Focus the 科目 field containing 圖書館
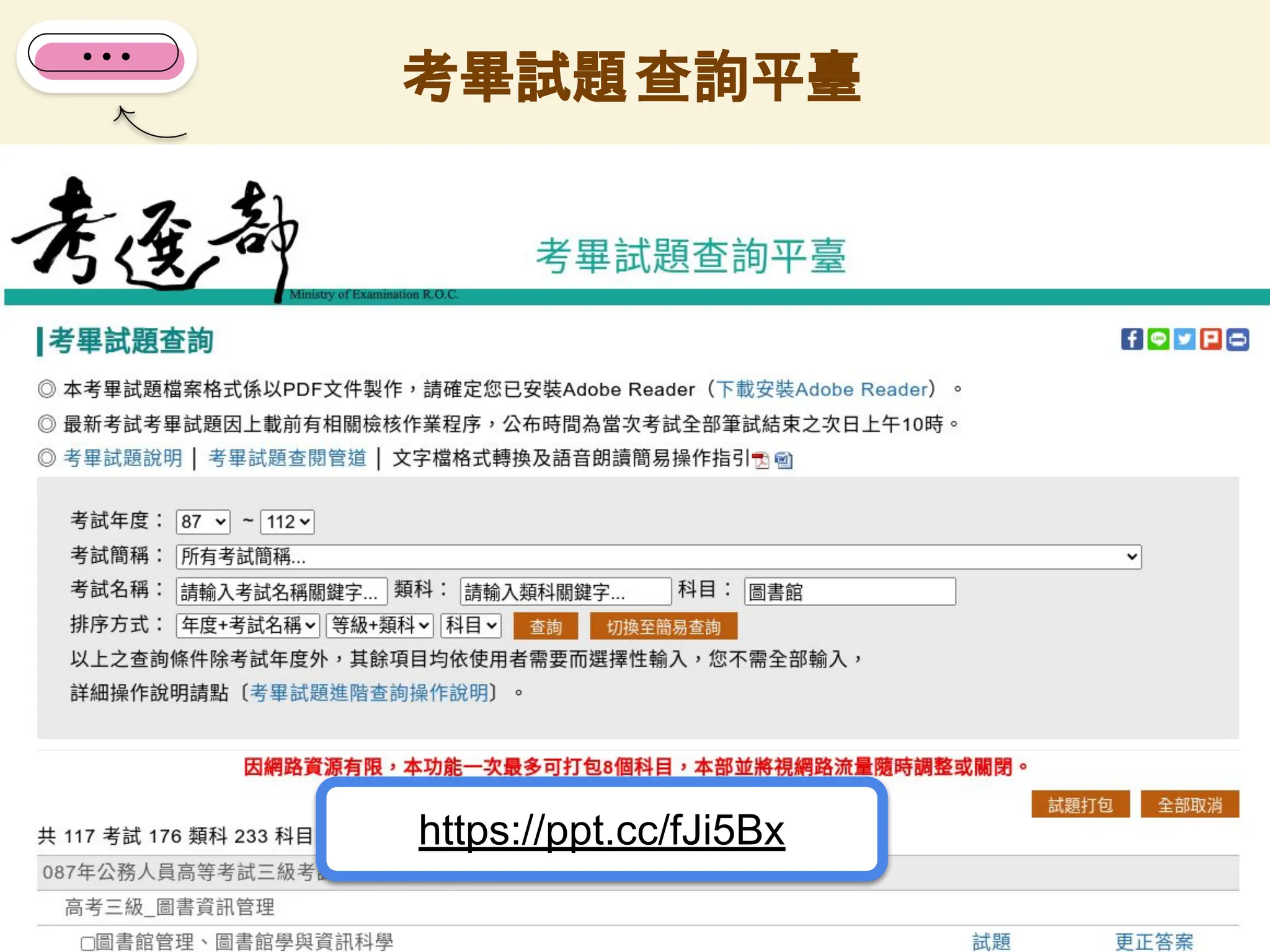Screen dimensions: 1270x952 [850, 592]
